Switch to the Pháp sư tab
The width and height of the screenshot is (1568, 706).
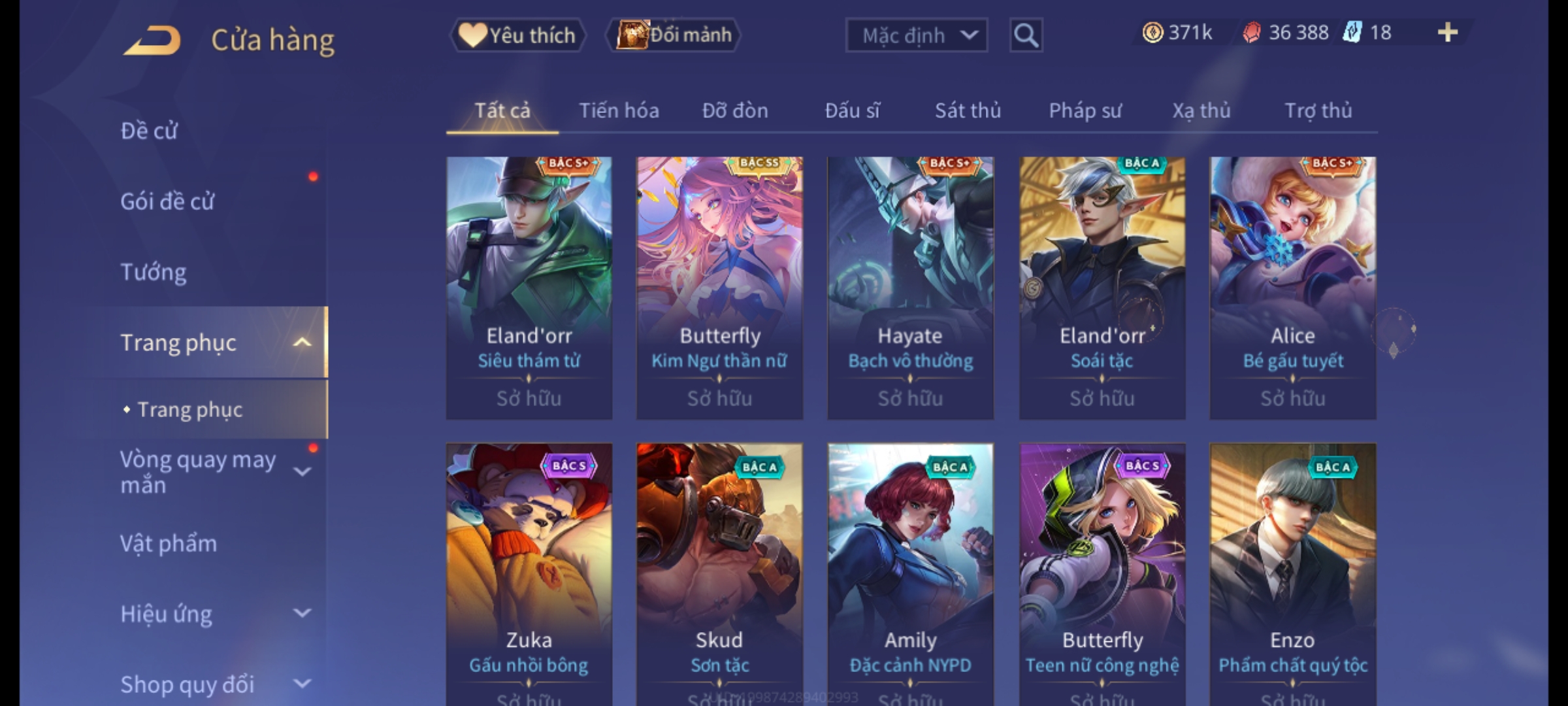pyautogui.click(x=1085, y=110)
